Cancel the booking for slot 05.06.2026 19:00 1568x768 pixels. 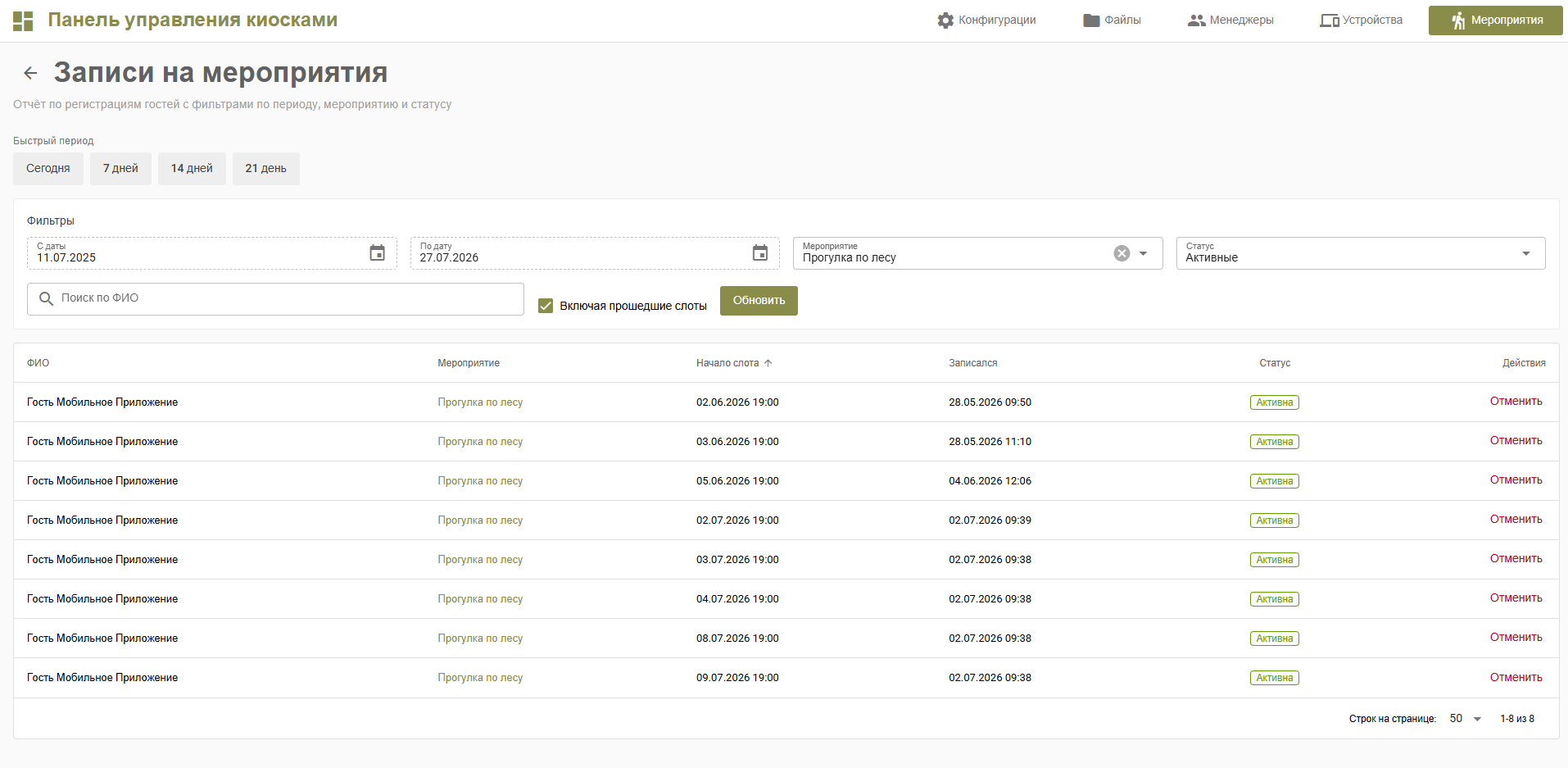click(x=1516, y=480)
